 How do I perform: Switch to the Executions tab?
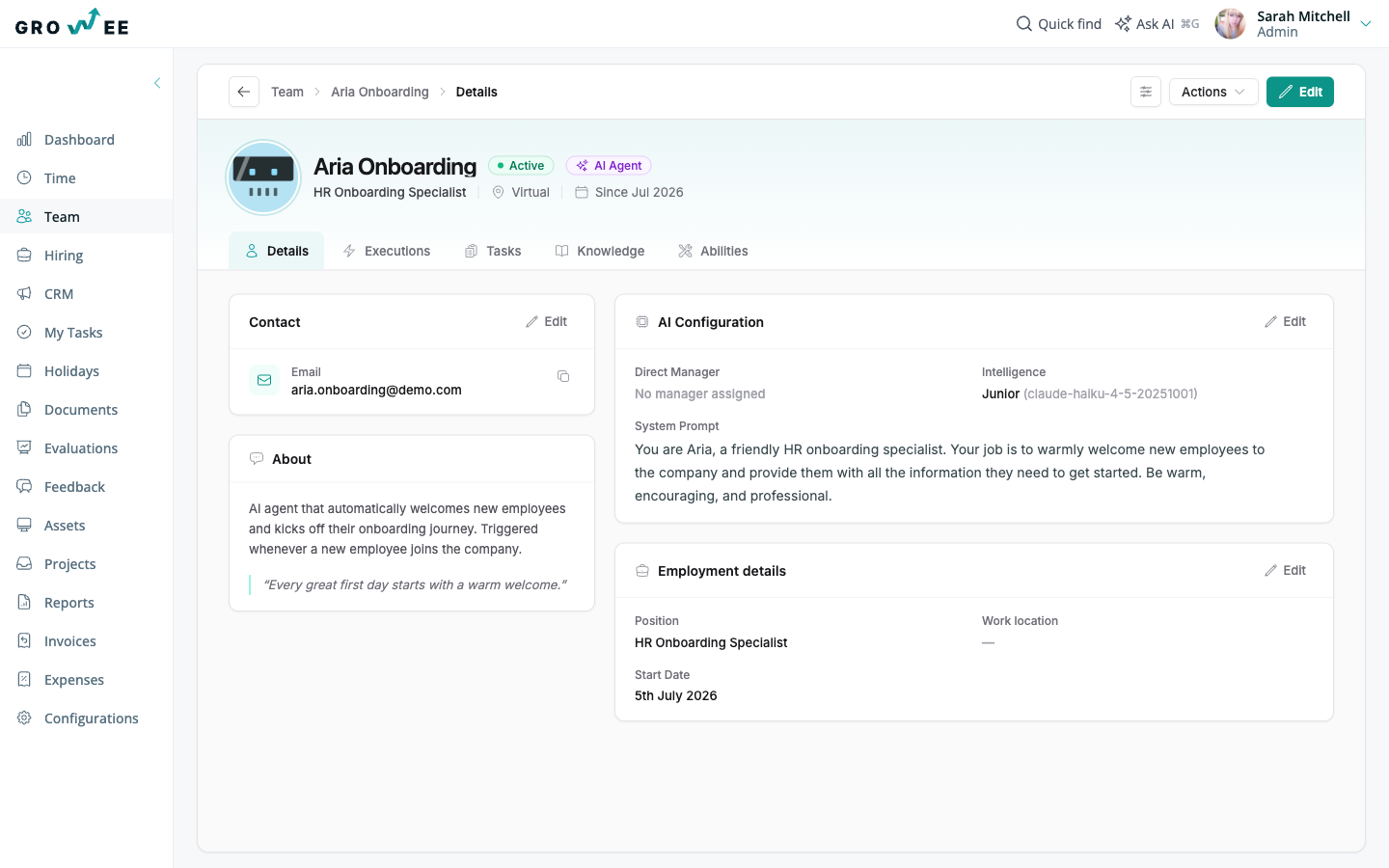387,251
